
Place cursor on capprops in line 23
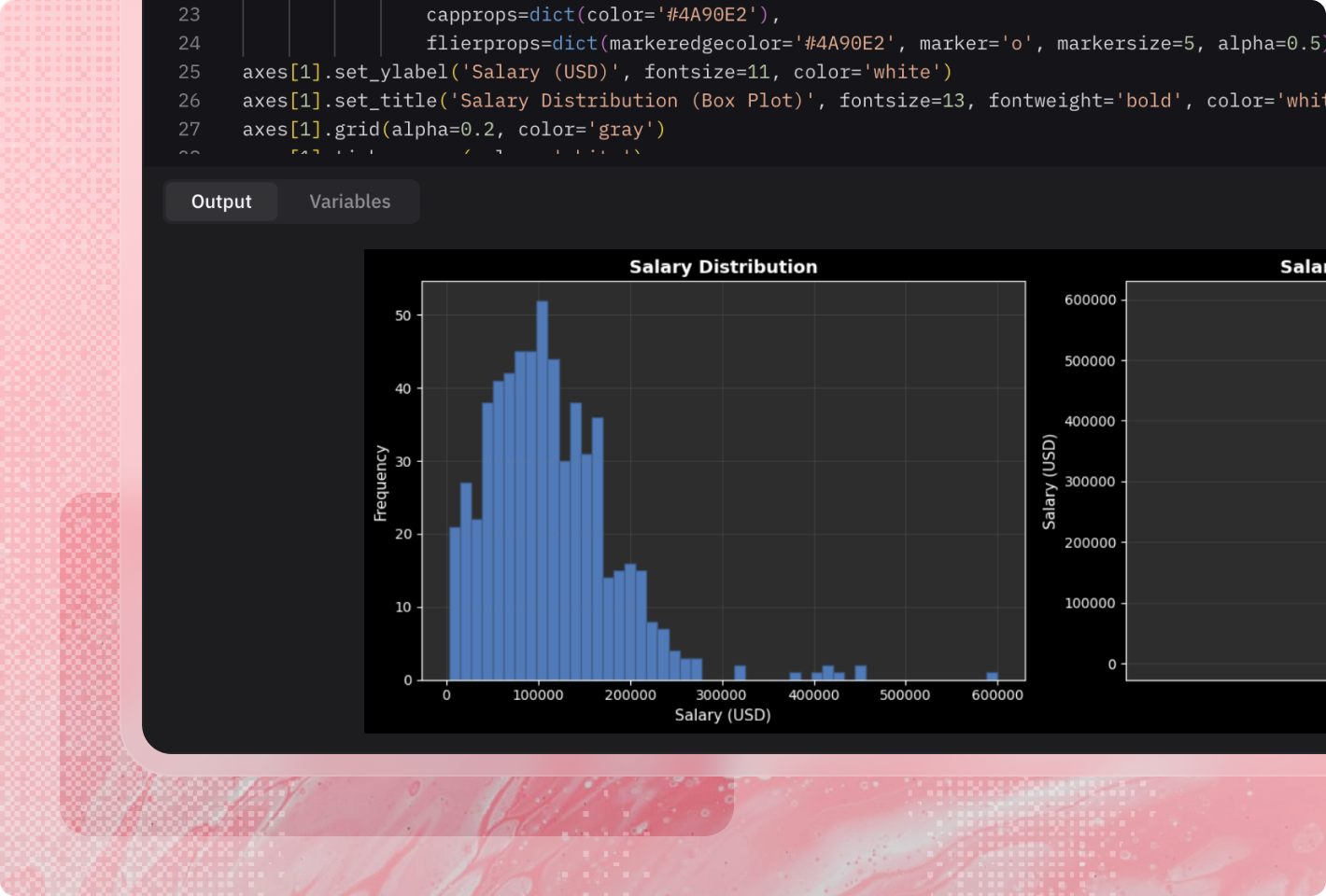point(472,15)
